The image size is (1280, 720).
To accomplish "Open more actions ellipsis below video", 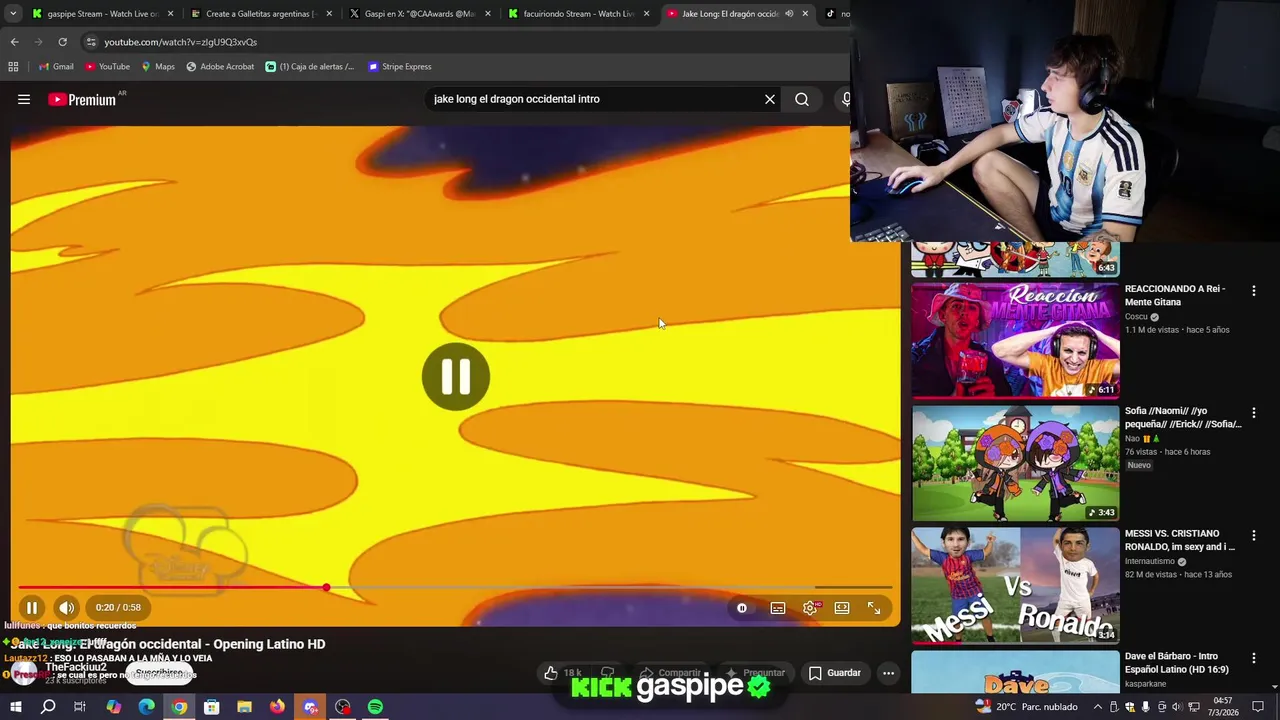I will [x=888, y=673].
